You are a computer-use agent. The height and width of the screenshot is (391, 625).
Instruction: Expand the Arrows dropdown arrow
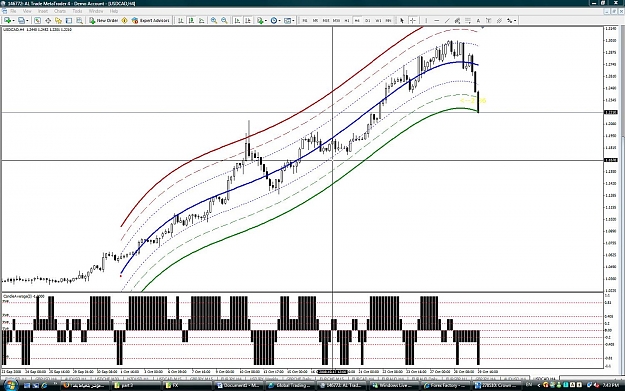pos(515,20)
